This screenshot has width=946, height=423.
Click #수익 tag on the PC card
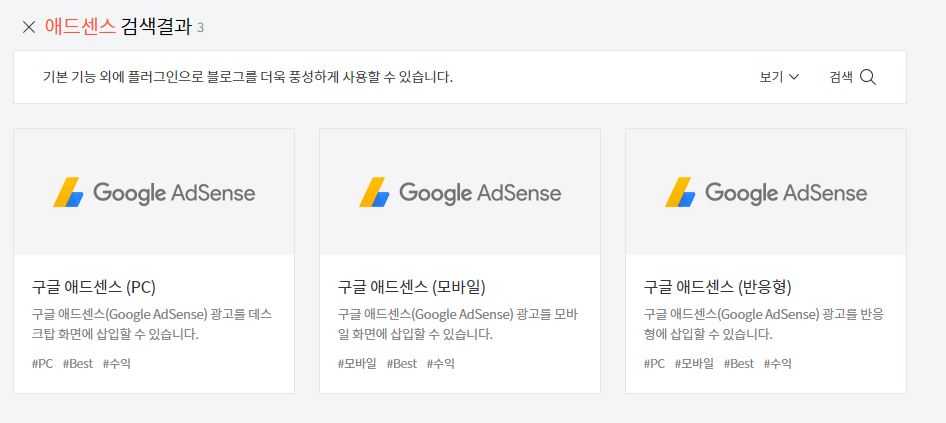tap(116, 364)
